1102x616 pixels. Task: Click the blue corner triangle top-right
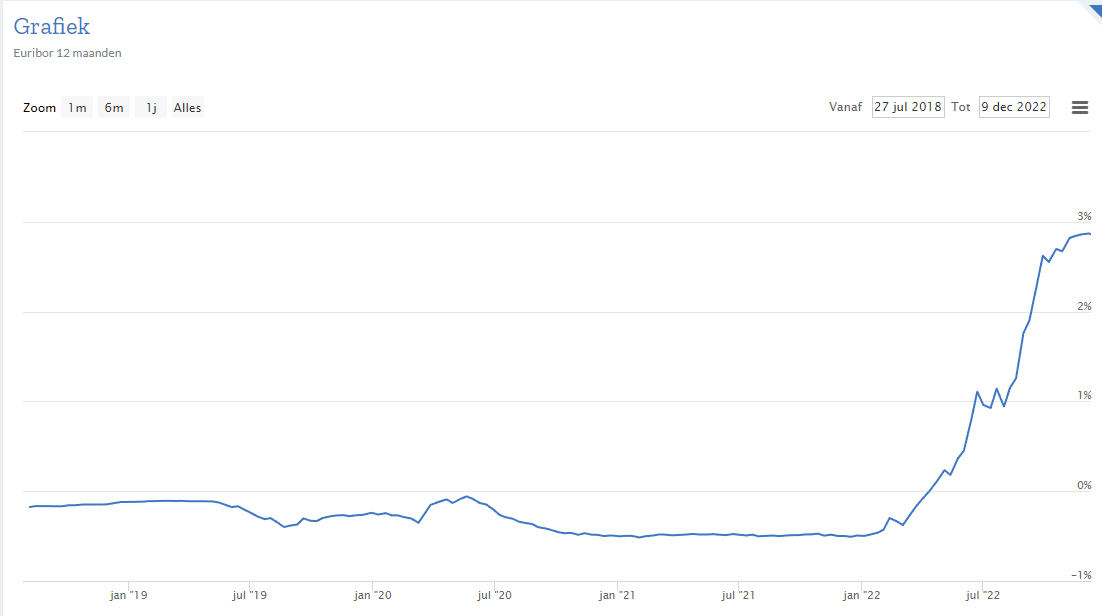point(1093,8)
